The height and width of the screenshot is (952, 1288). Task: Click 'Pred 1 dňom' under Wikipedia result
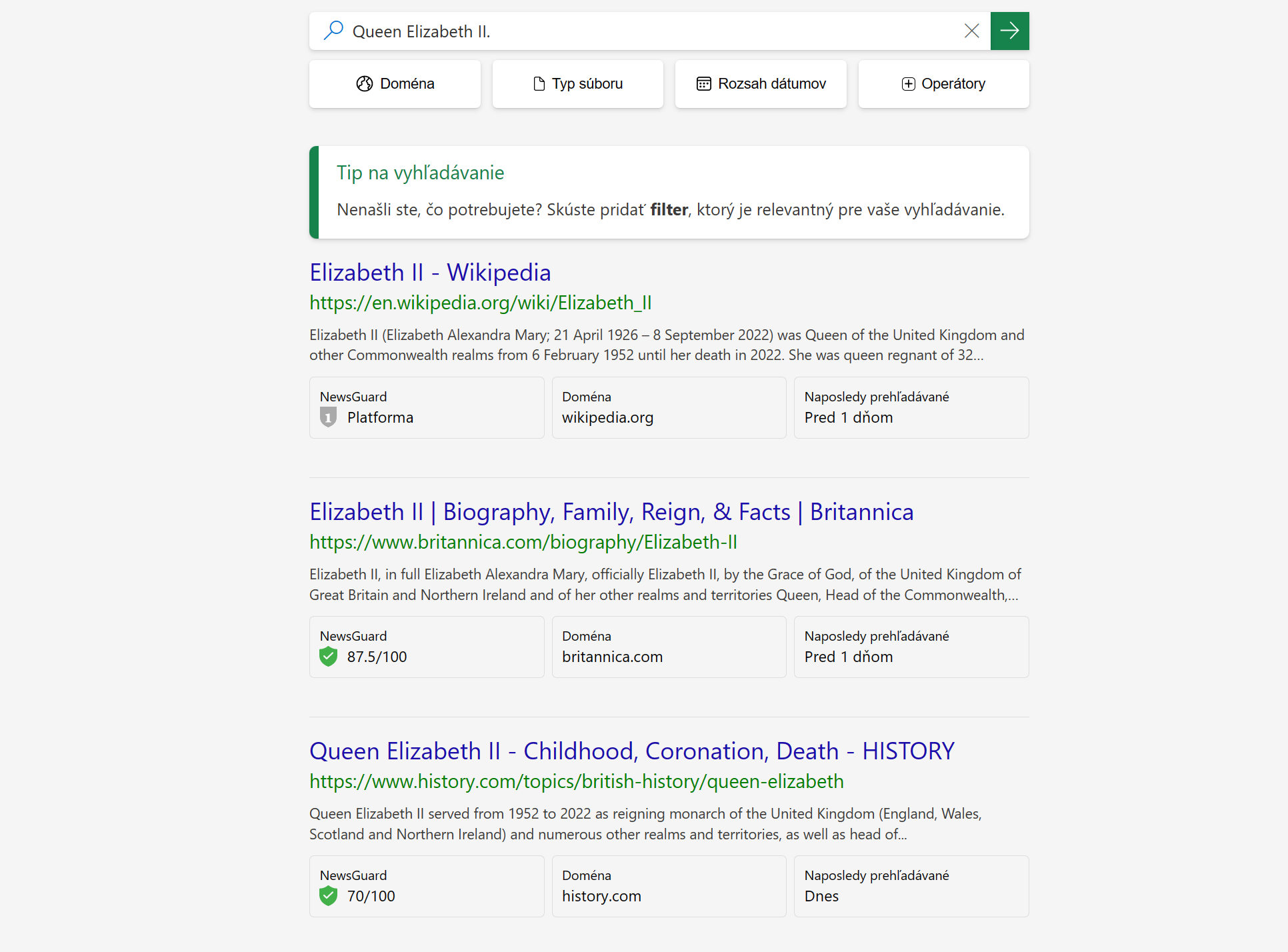tap(849, 417)
